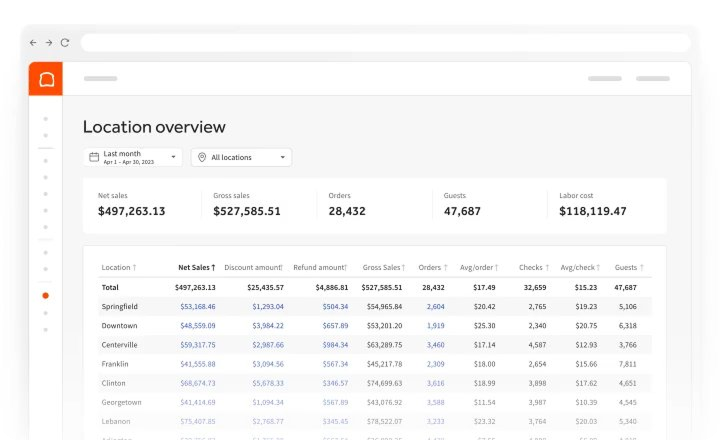Screen dimensions: 720x440
Task: Open the Last month date range dropdown
Action: [133, 157]
